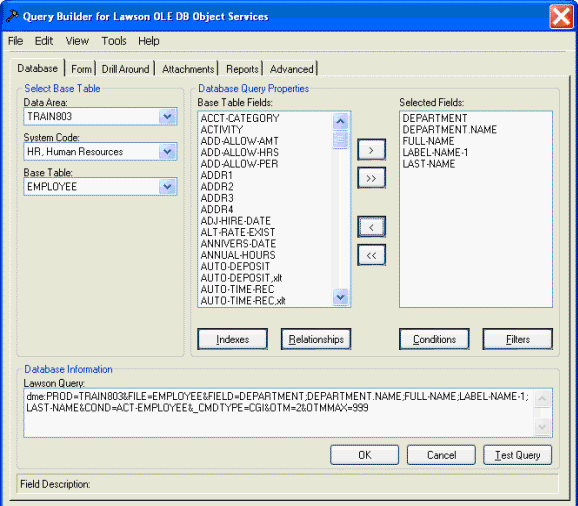Select ADDR3 field

pos(217,198)
